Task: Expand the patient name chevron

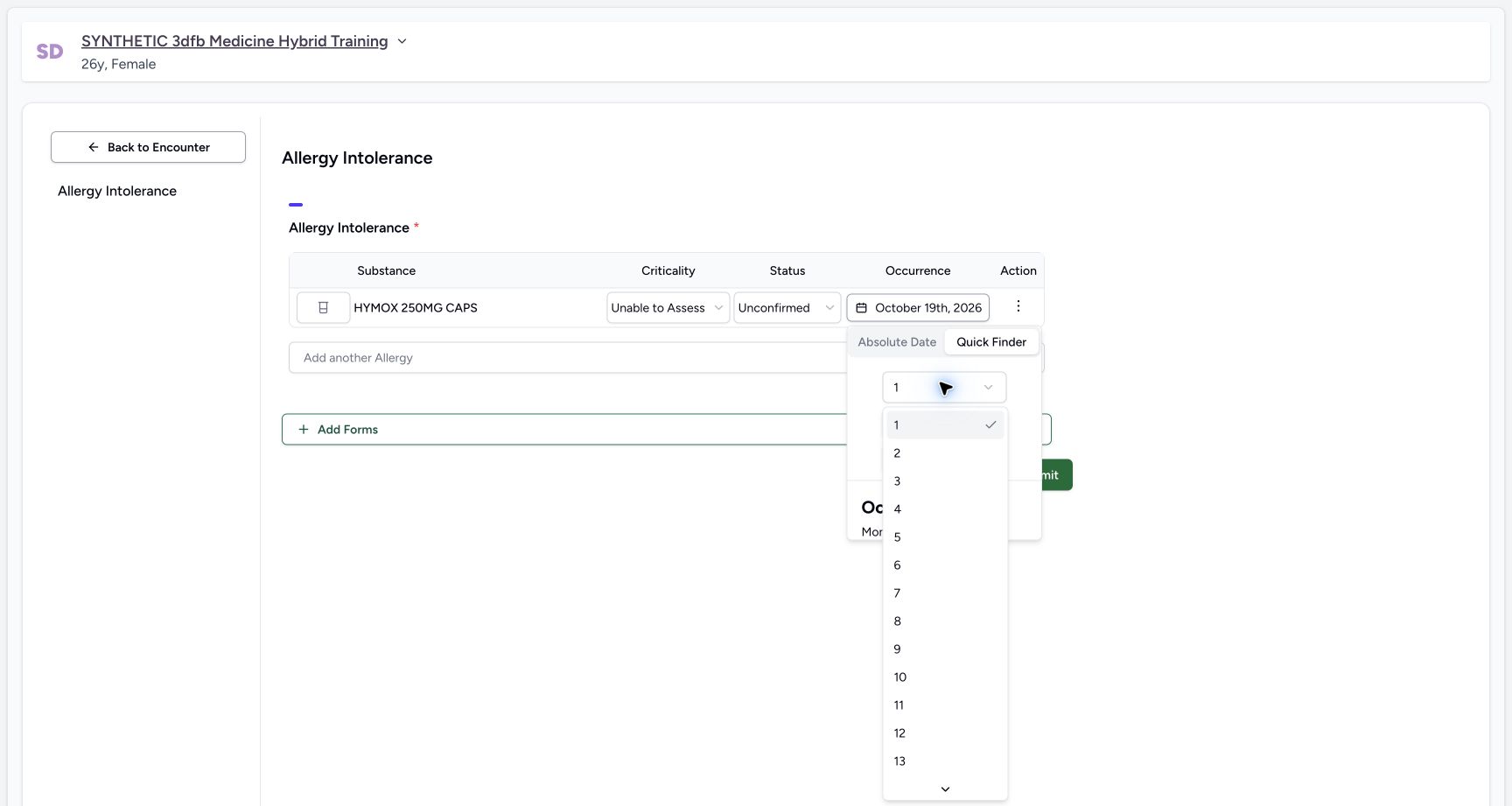Action: (402, 41)
